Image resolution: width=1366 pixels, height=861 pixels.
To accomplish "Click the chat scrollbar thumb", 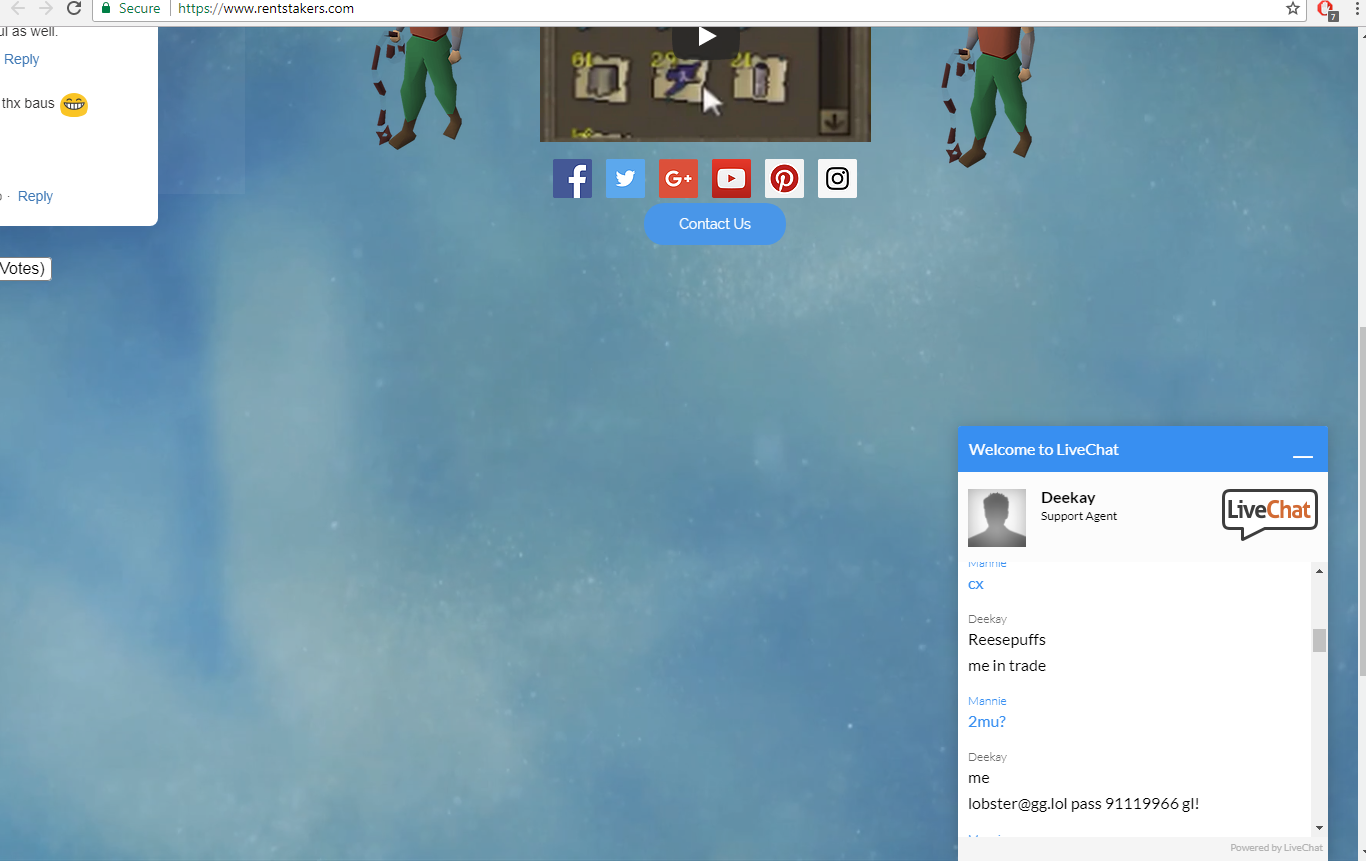I will (1319, 640).
